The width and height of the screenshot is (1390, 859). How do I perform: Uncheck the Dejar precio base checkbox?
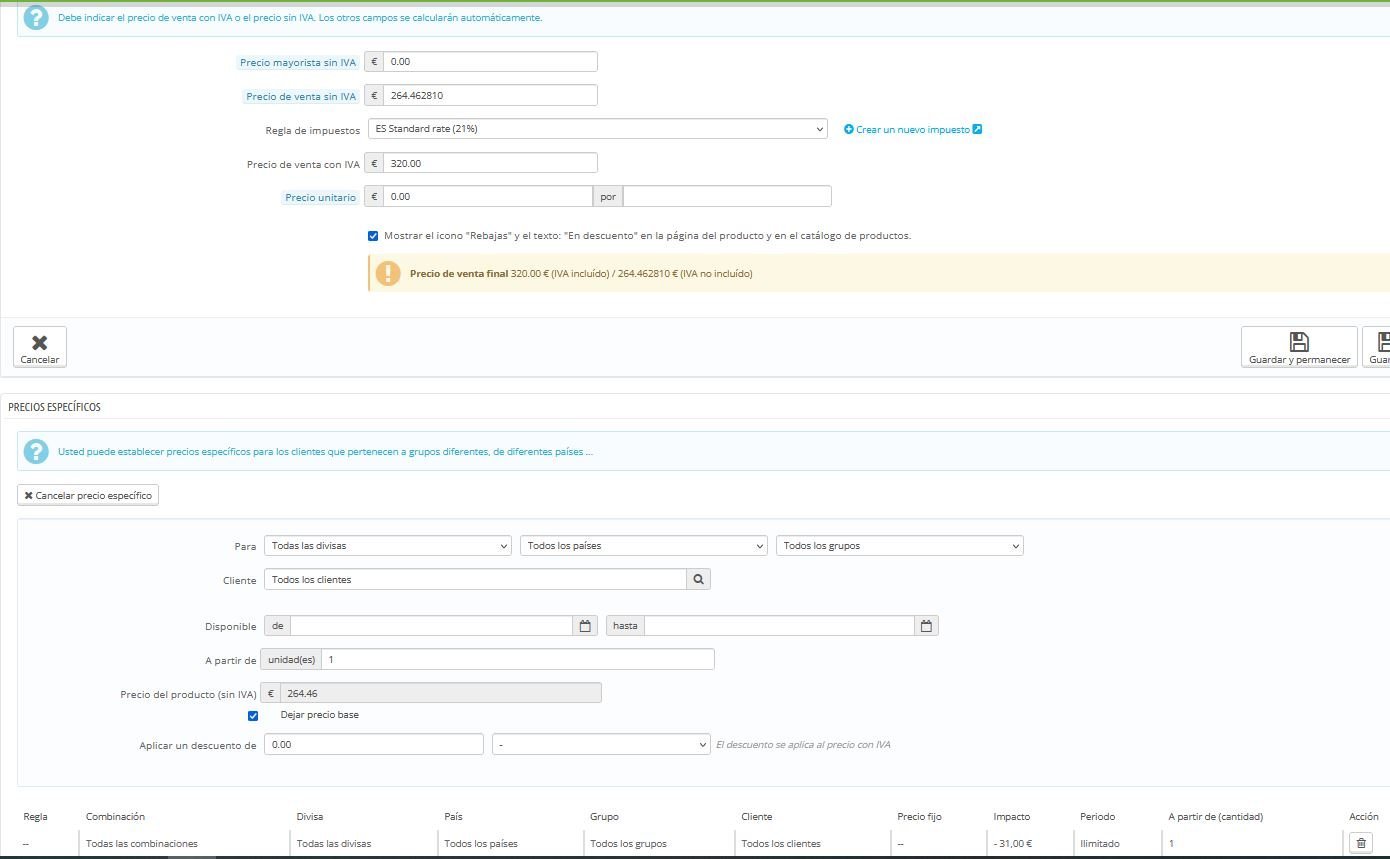pyautogui.click(x=253, y=716)
